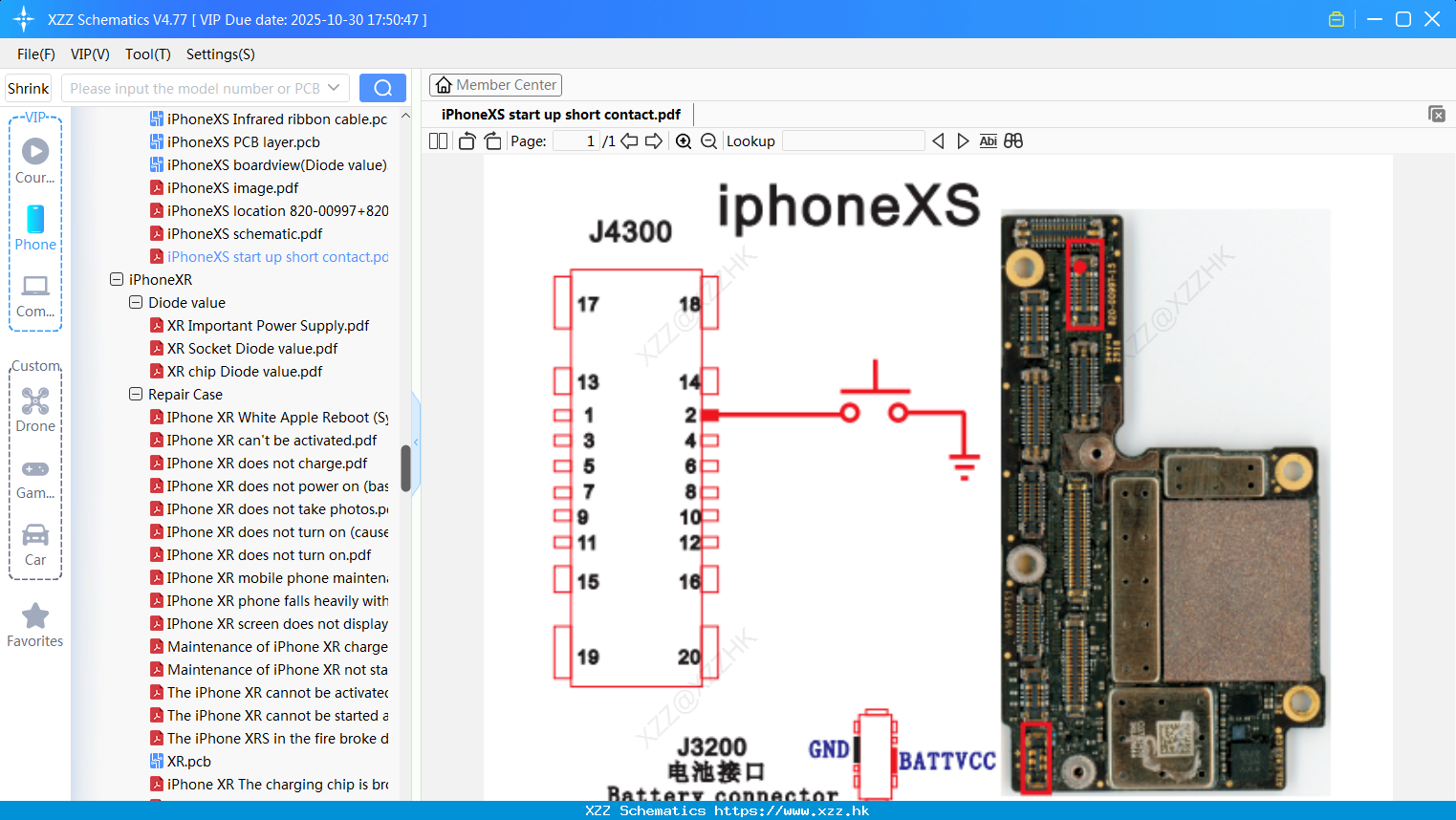Zoom in on the PDF
The image size is (1456, 820).
tap(684, 141)
